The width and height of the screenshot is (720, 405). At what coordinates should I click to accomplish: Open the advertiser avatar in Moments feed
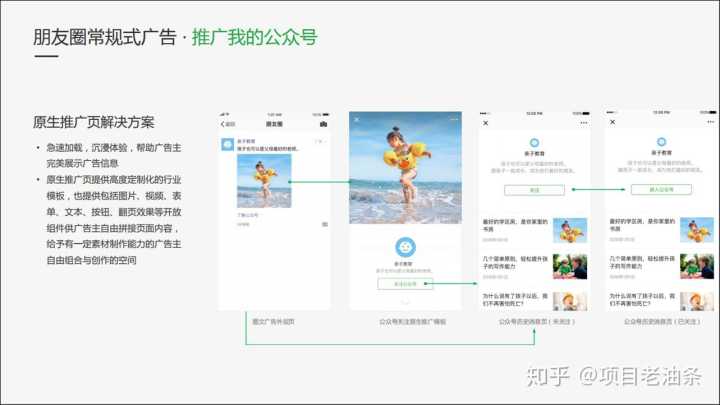click(227, 144)
